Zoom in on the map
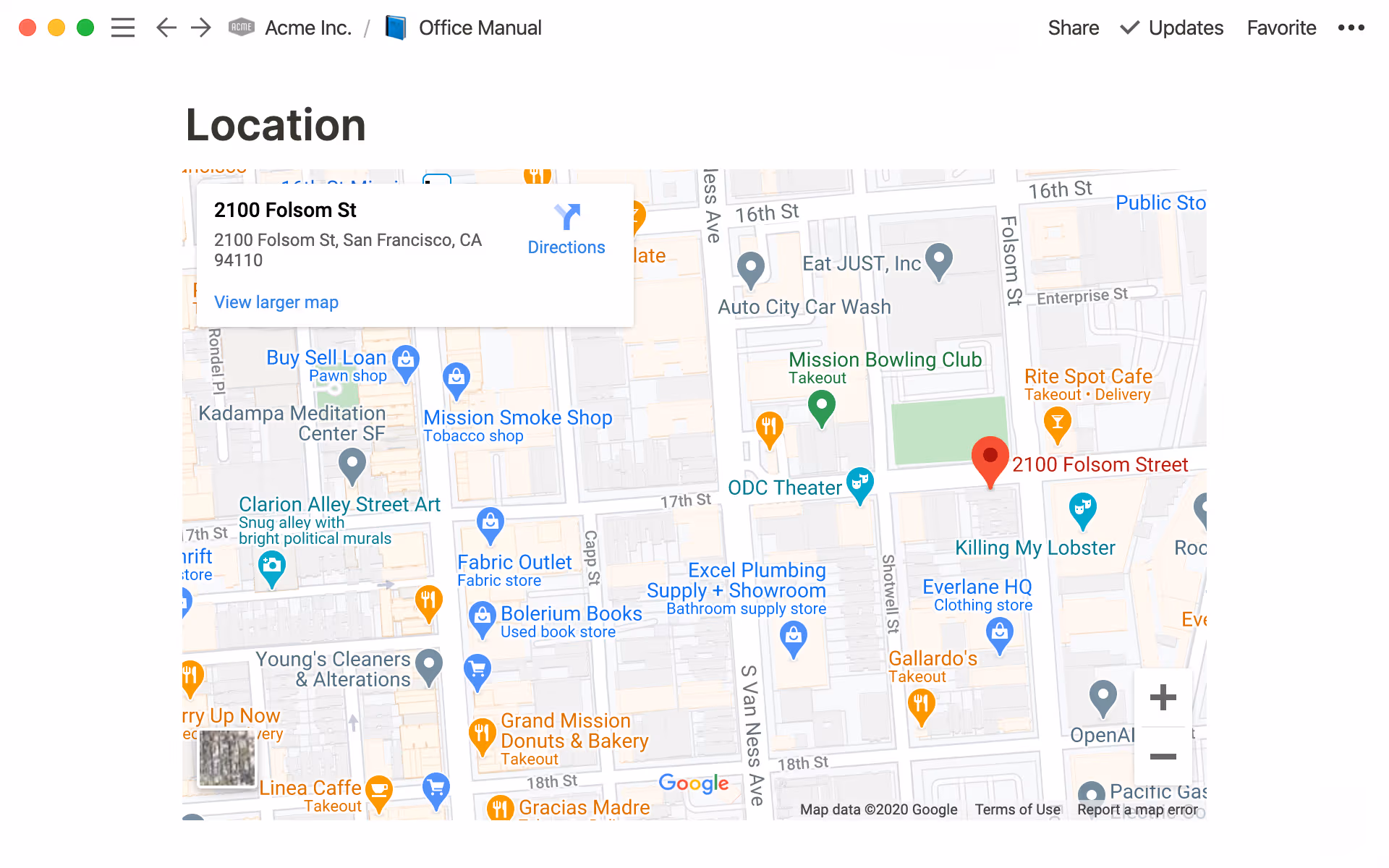Viewport: 1389px width, 868px height. coord(1163,697)
